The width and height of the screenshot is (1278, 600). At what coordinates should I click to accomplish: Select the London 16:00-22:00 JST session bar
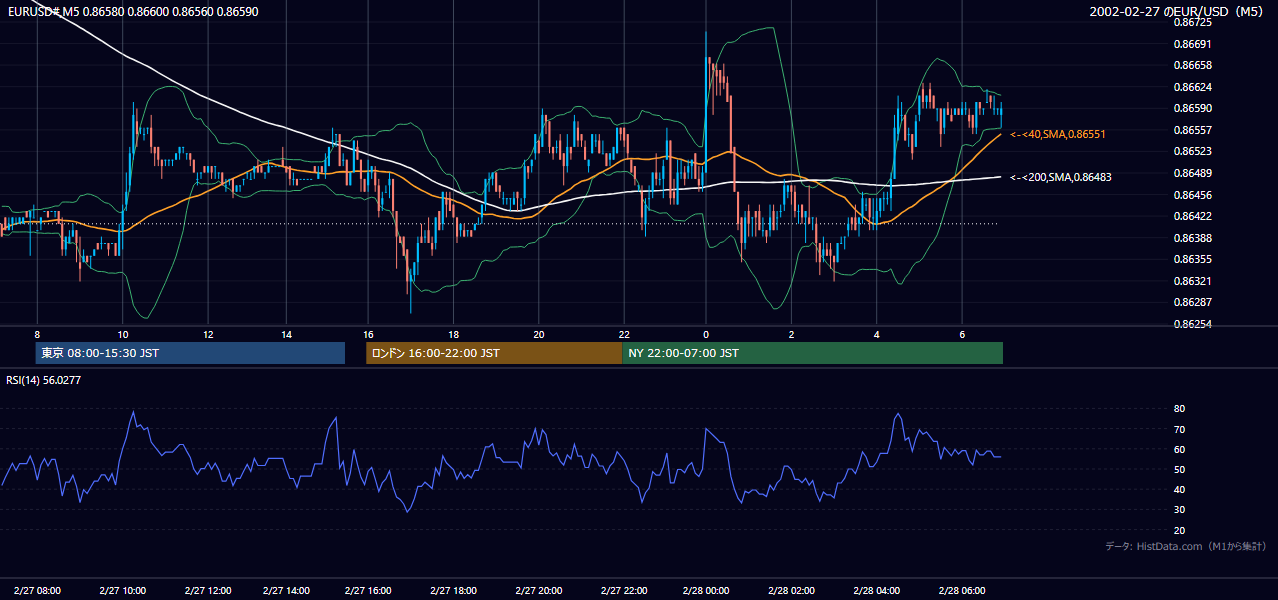(494, 353)
